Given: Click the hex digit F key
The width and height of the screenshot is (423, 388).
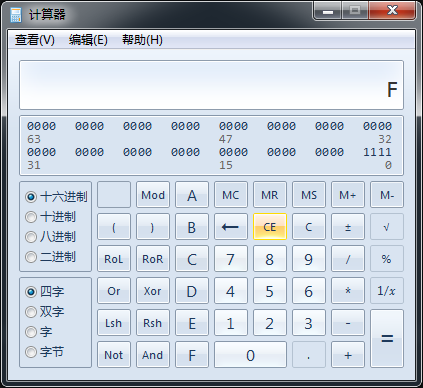Looking at the screenshot, I should 192,355.
